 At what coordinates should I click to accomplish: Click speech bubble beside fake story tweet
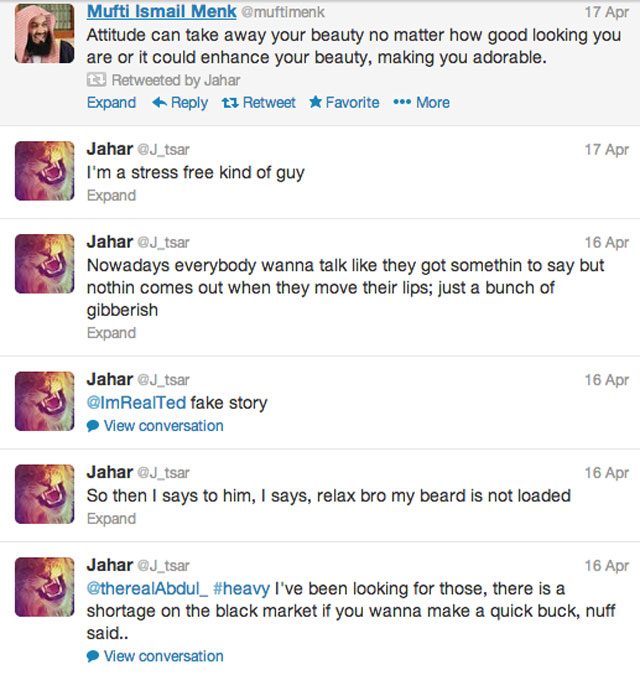pyautogui.click(x=93, y=426)
